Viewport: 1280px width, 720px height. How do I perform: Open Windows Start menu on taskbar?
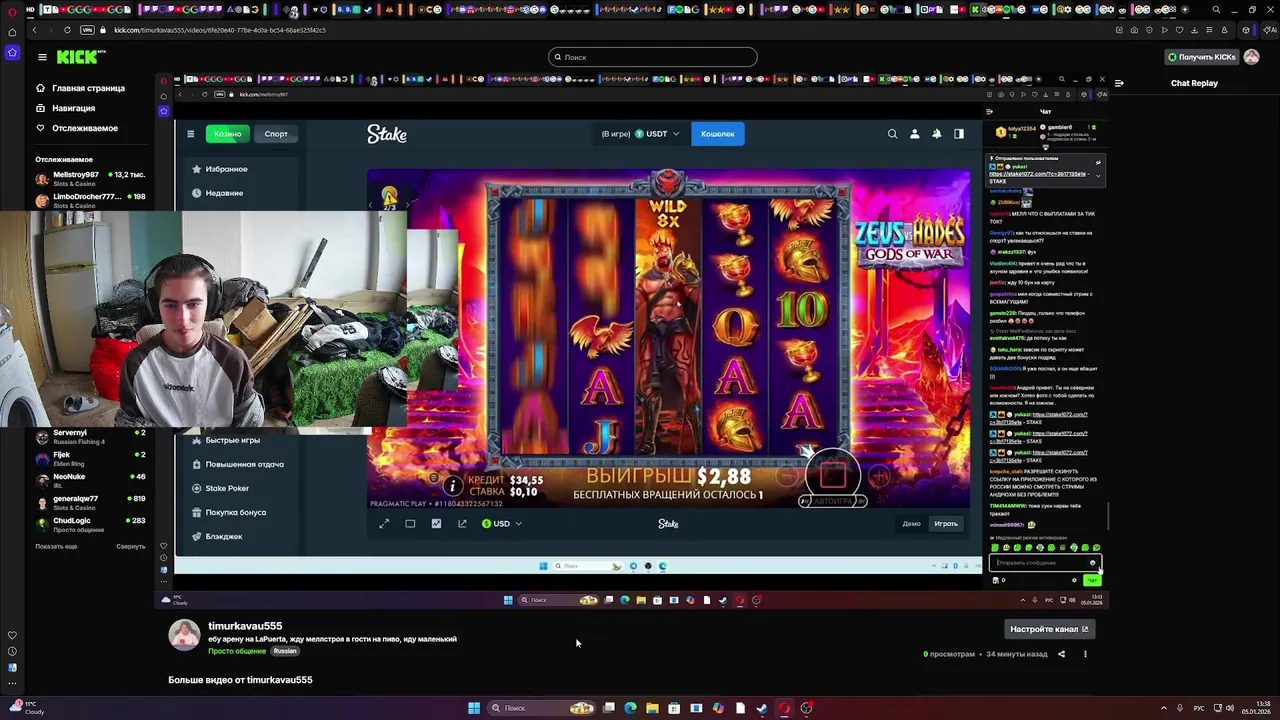[x=473, y=708]
